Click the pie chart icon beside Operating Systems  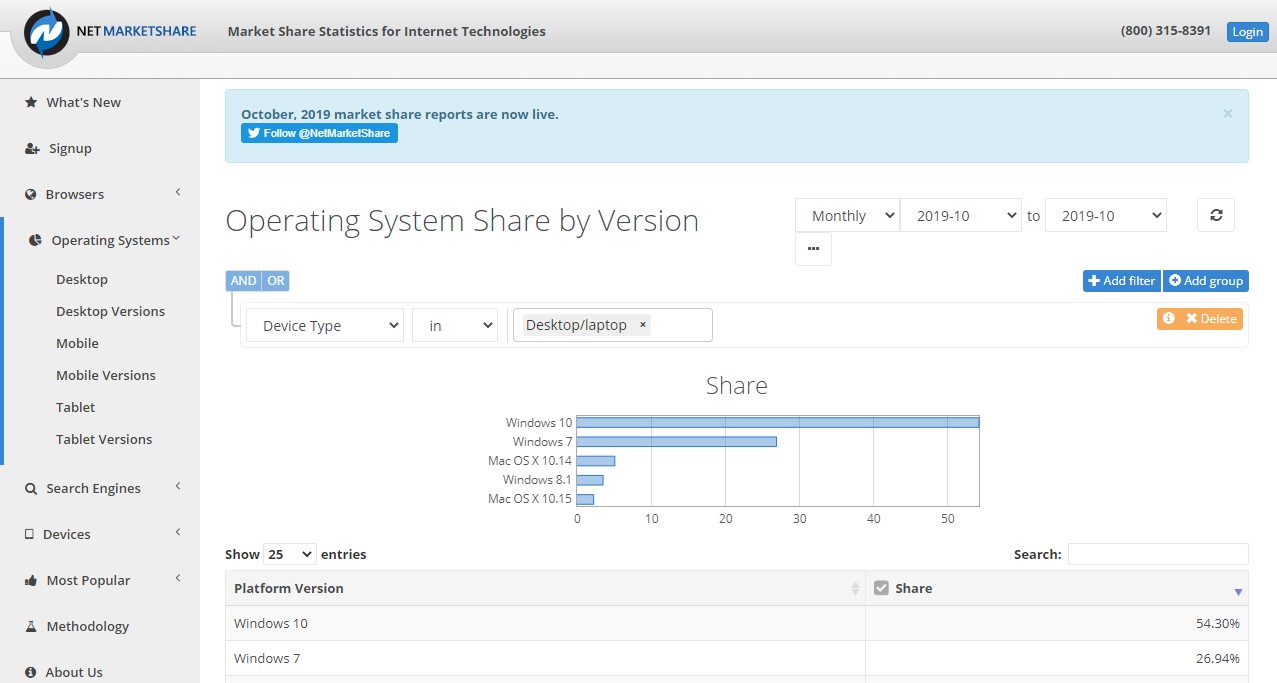(x=36, y=240)
